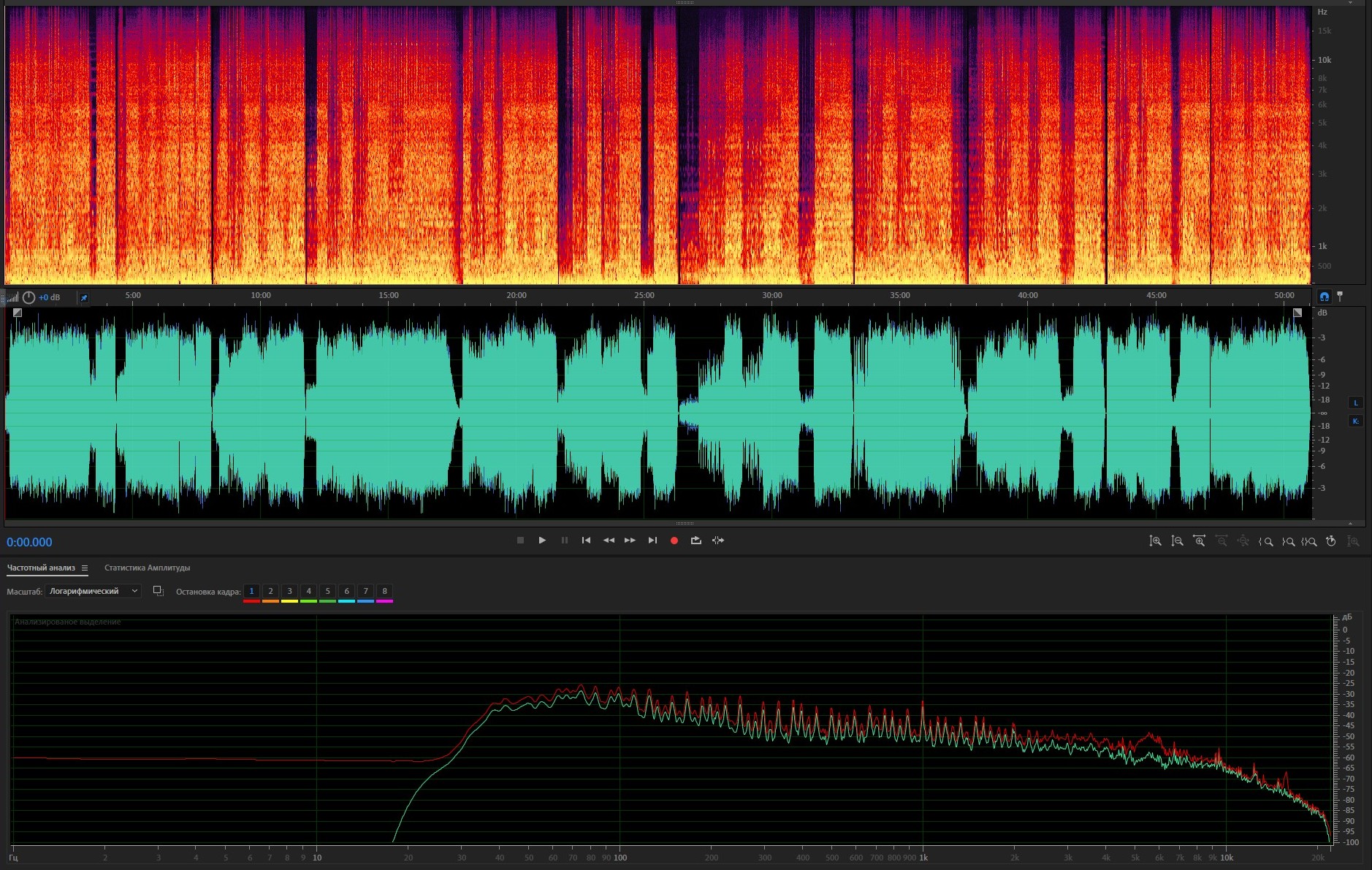Click frame hold button 1
The image size is (1372, 870).
point(251,592)
